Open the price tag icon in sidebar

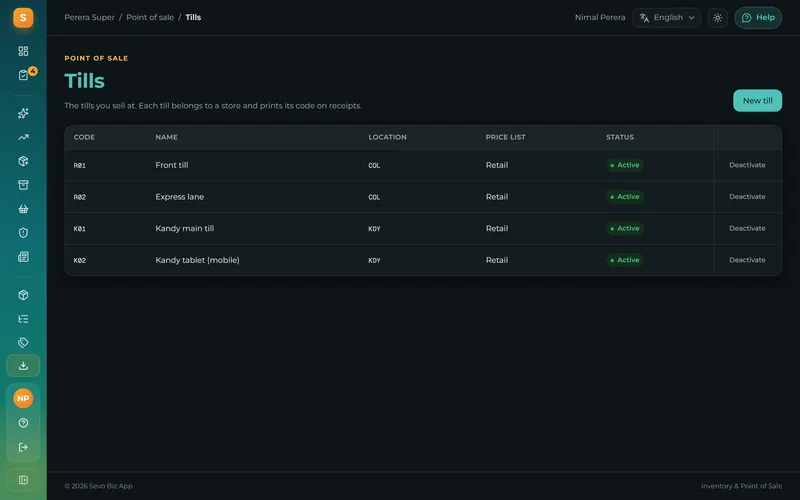(x=23, y=342)
